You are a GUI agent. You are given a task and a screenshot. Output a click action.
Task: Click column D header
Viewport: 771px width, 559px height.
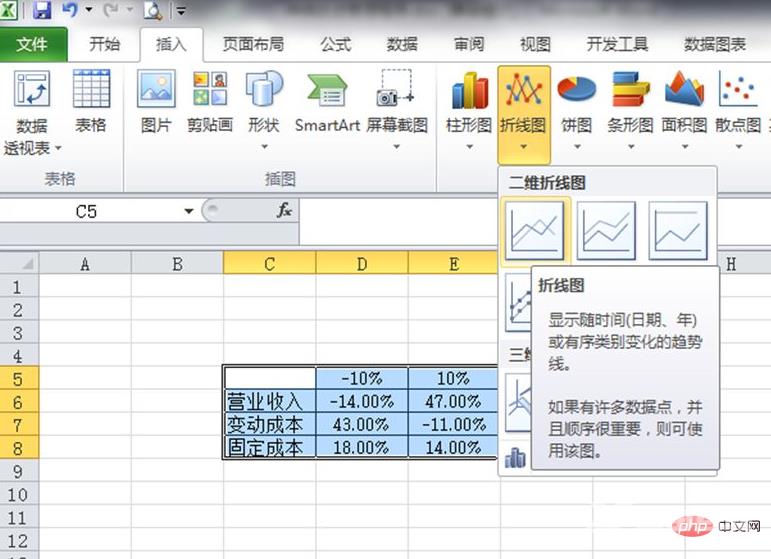(361, 263)
